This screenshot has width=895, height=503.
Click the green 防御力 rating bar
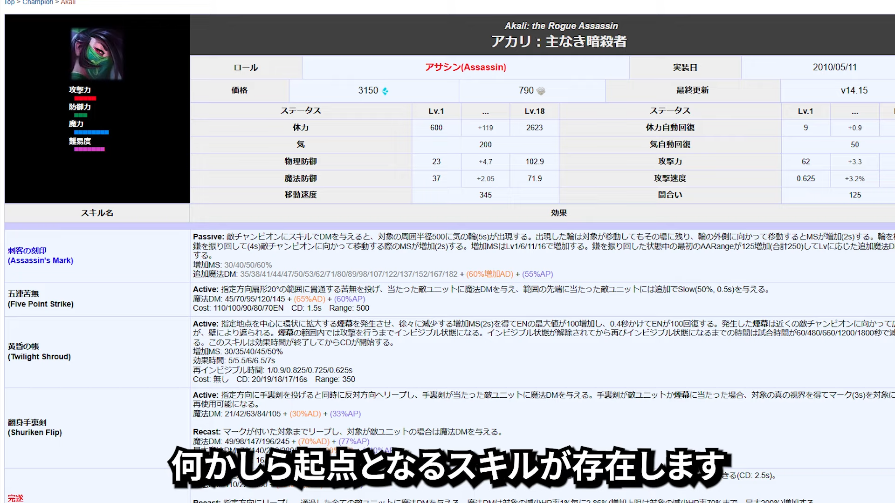[x=80, y=115]
